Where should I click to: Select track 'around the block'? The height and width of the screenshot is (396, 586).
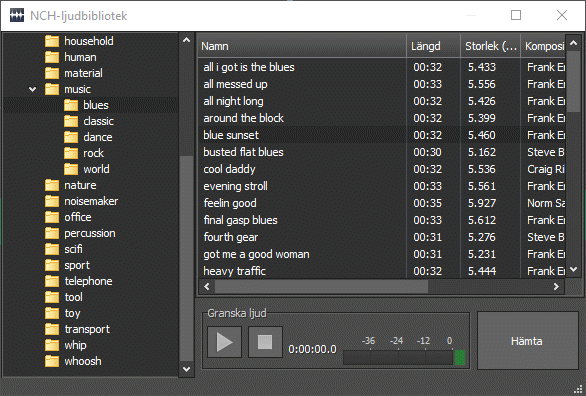pos(243,118)
